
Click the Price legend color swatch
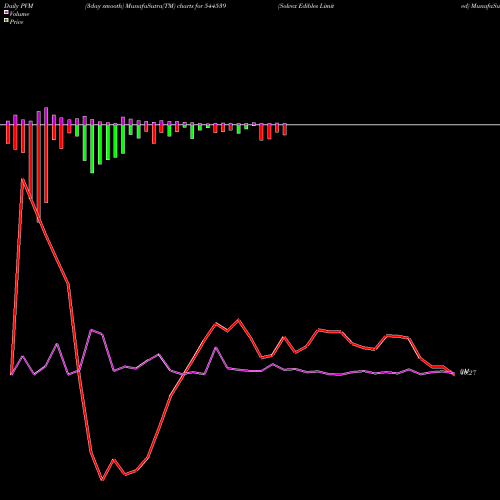point(6,21)
